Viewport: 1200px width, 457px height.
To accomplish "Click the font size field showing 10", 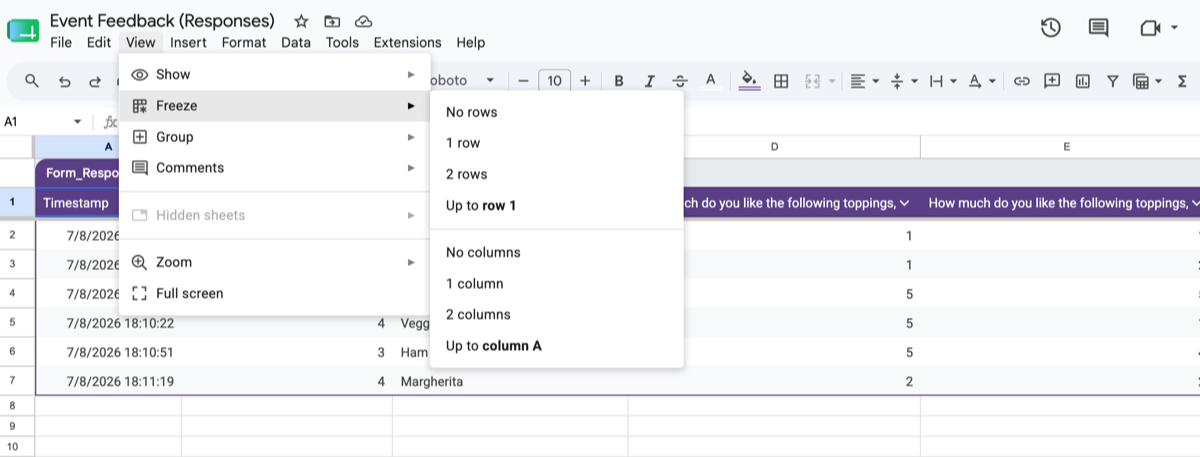I will click(x=554, y=81).
